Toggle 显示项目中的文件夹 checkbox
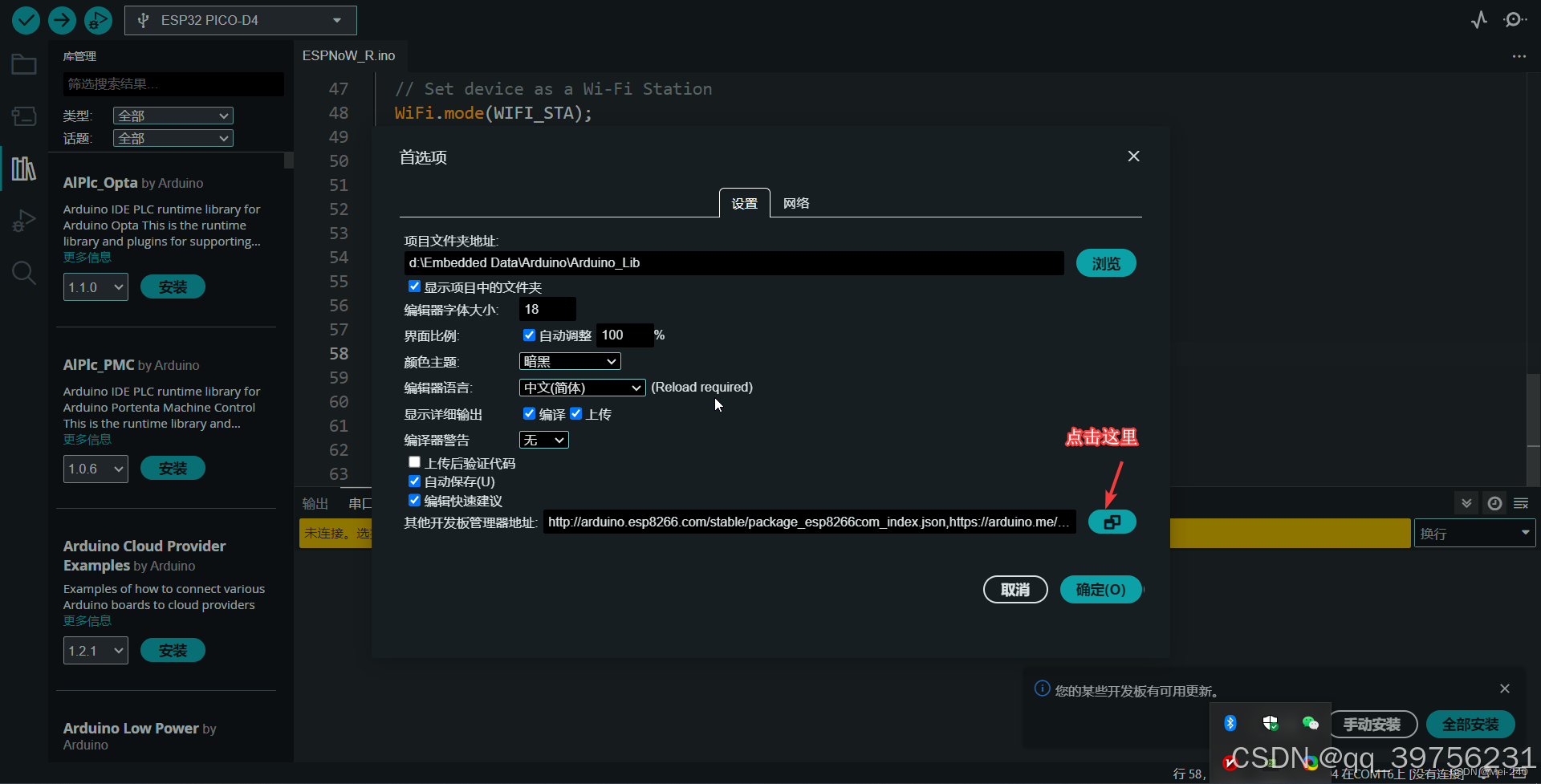Image resolution: width=1541 pixels, height=784 pixels. (414, 286)
